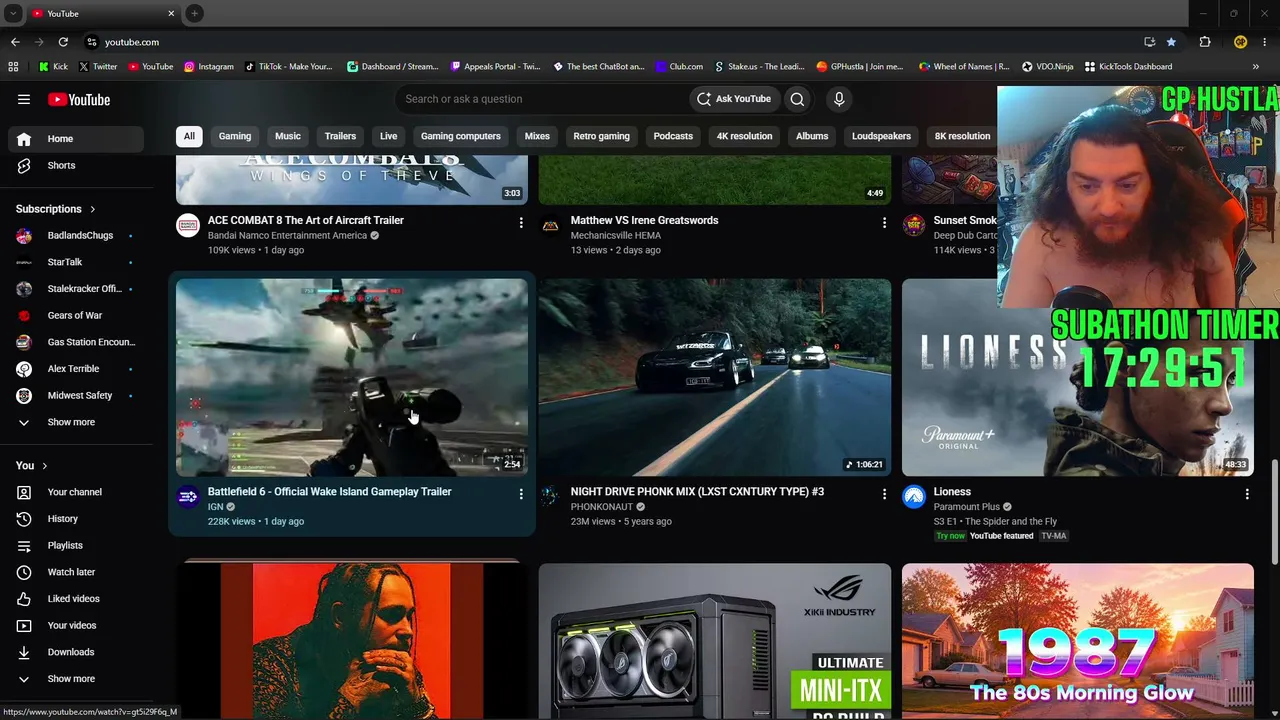Click the PHONKONAUT channel avatar
The width and height of the screenshot is (1280, 720).
[551, 497]
